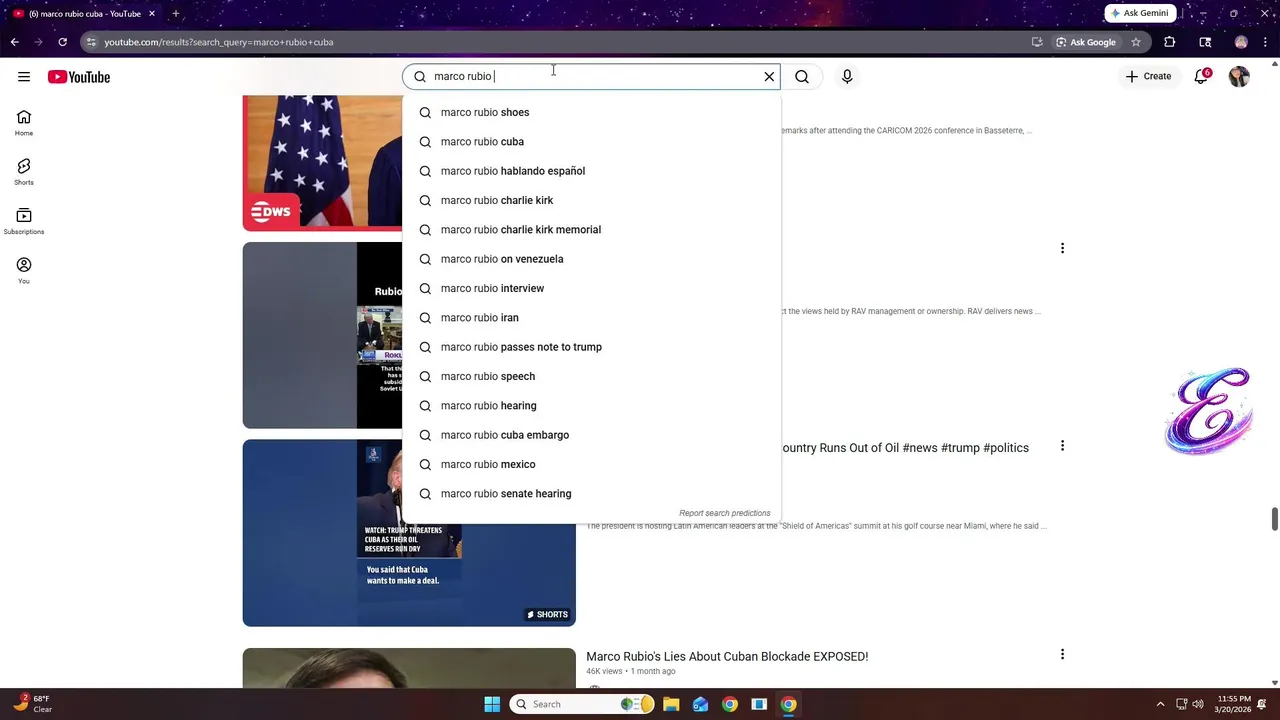Click the Ask Gemini button
1280x720 pixels.
pos(1140,13)
